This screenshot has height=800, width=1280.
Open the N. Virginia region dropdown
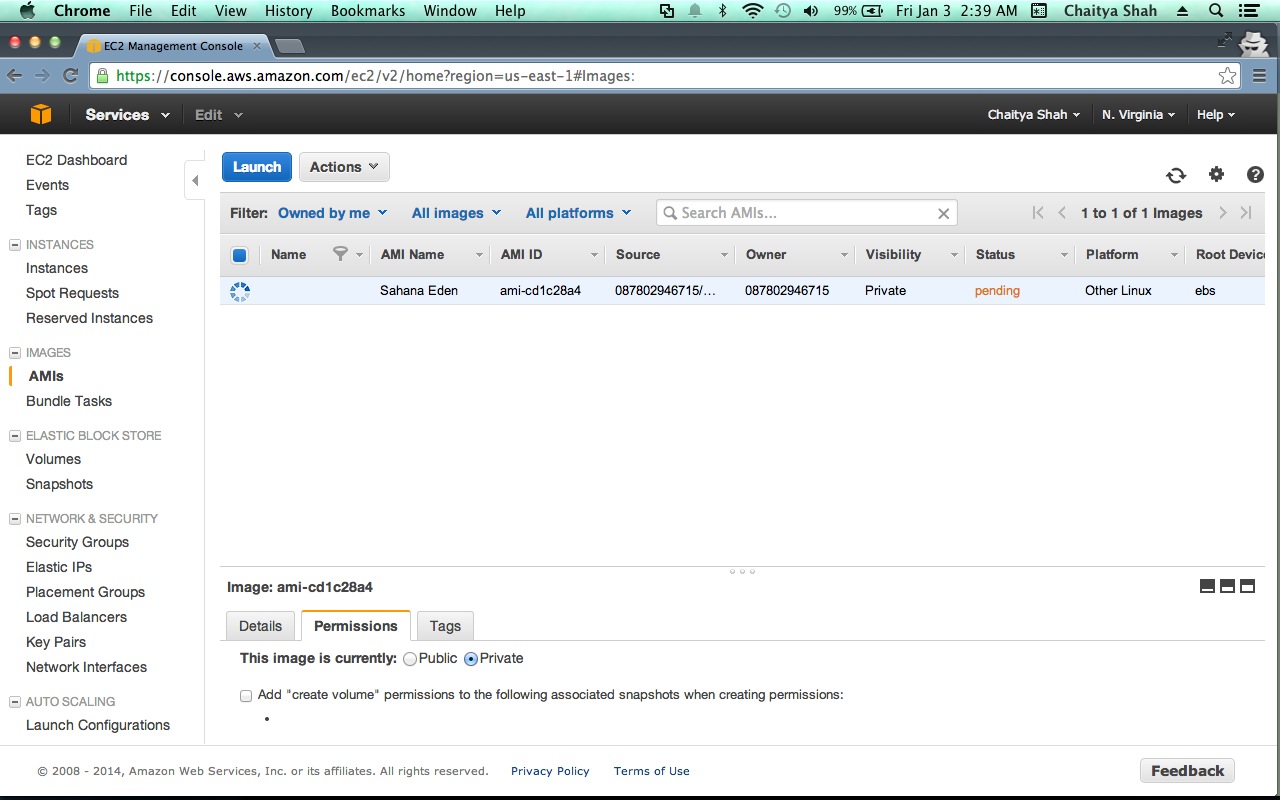click(x=1138, y=115)
